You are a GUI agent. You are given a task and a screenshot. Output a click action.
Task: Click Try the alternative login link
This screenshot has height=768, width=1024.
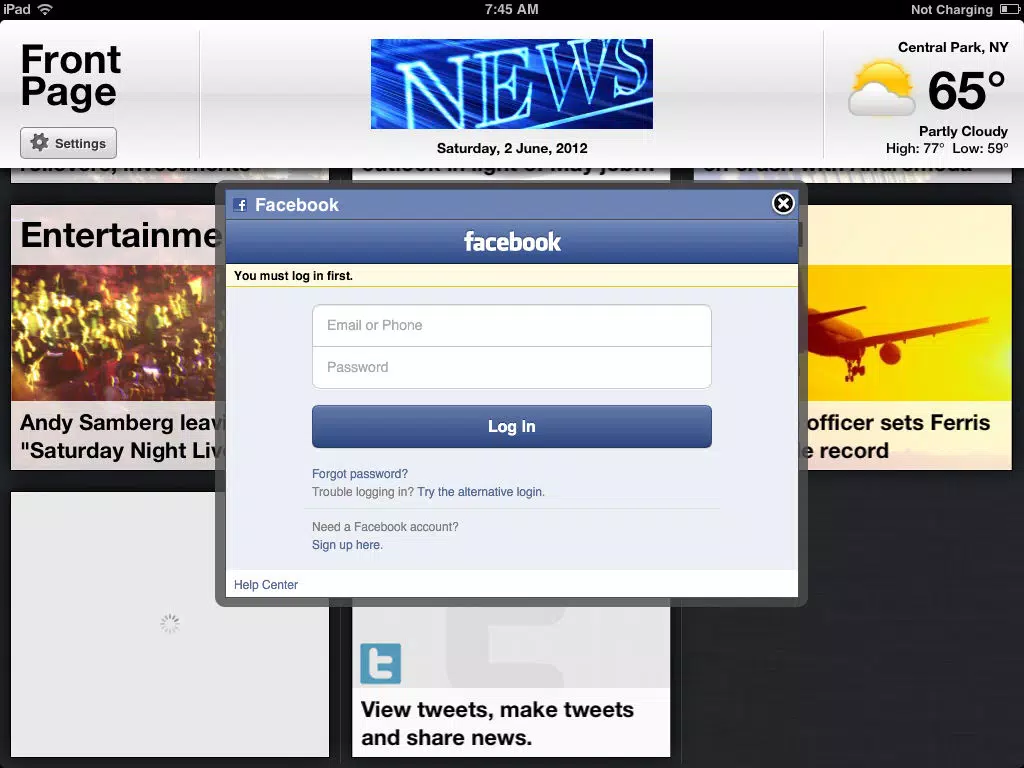point(481,492)
